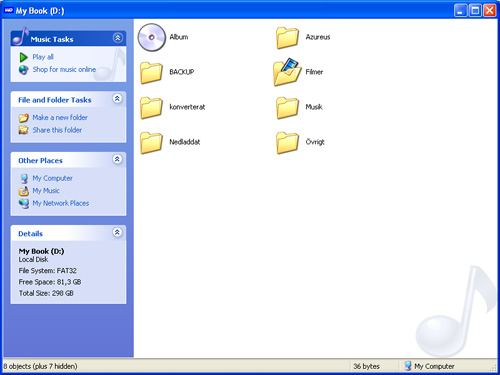
Task: Click Share this folder link
Action: (x=57, y=130)
